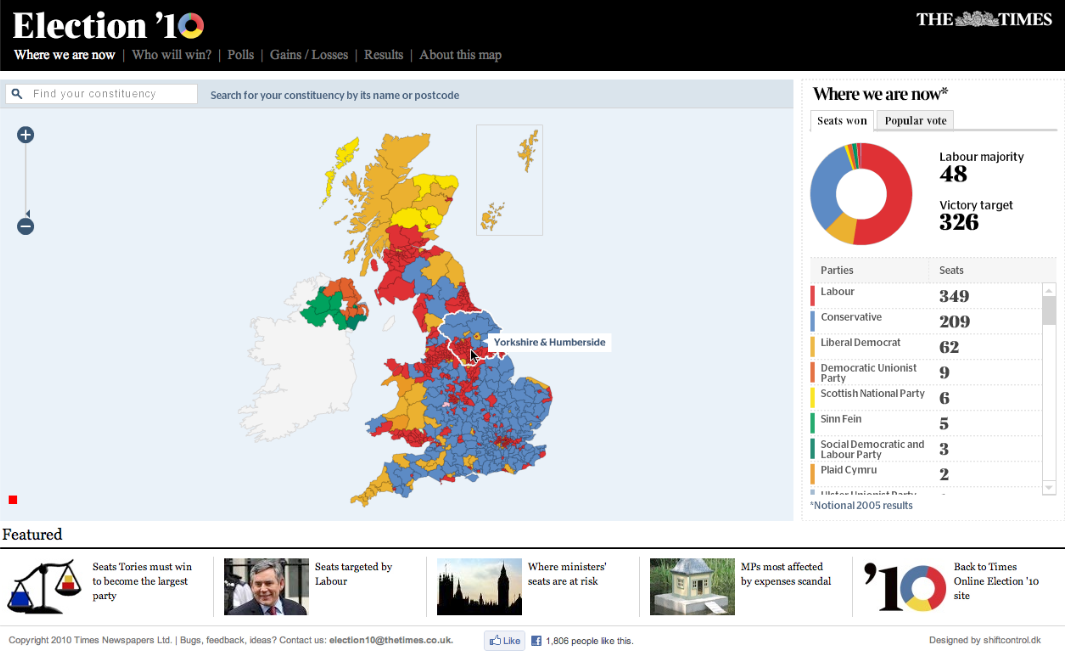Click Scottish National Party yellow swatch
This screenshot has height=656, width=1065.
[812, 397]
